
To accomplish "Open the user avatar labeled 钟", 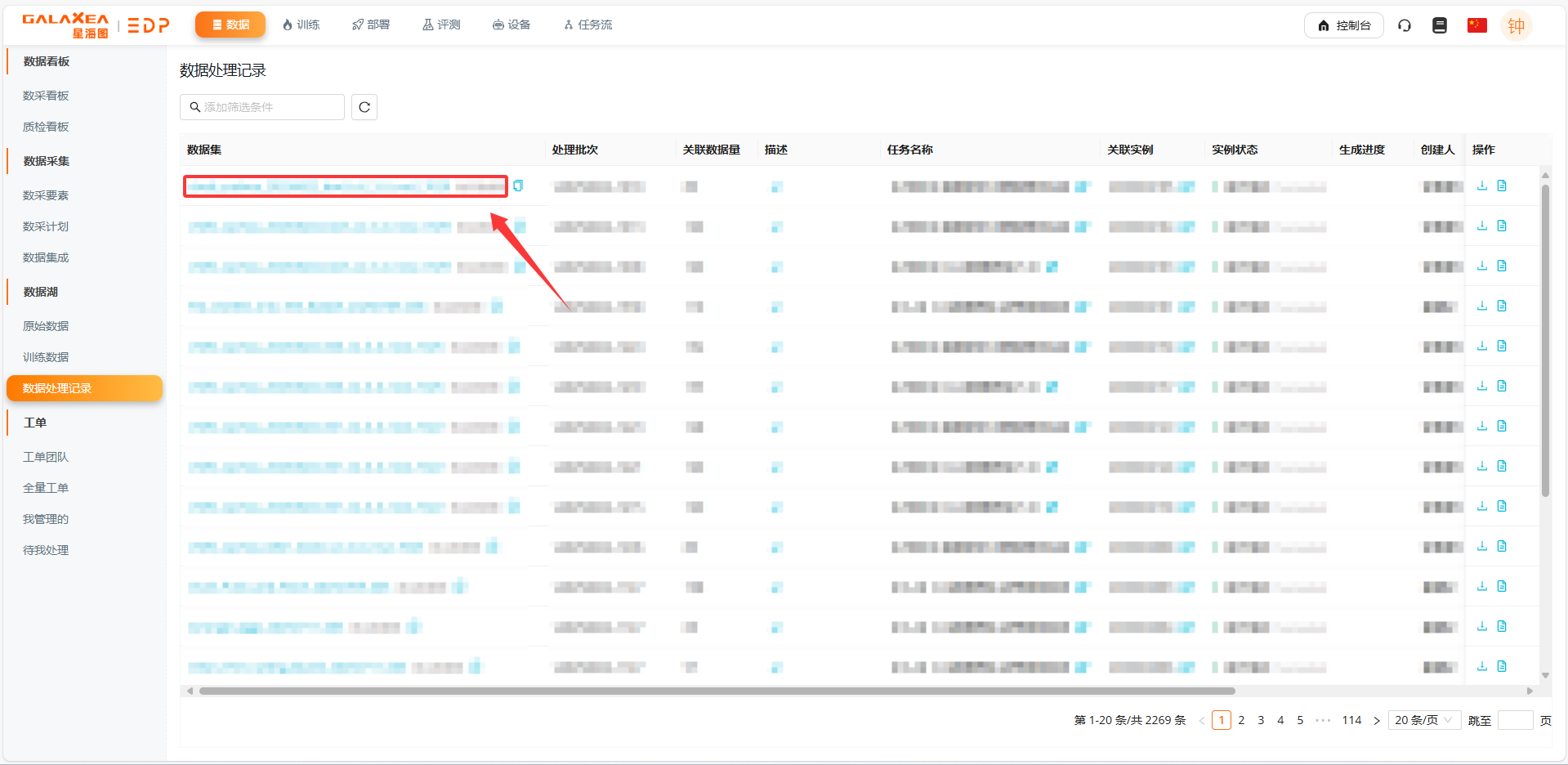I will 1516,26.
